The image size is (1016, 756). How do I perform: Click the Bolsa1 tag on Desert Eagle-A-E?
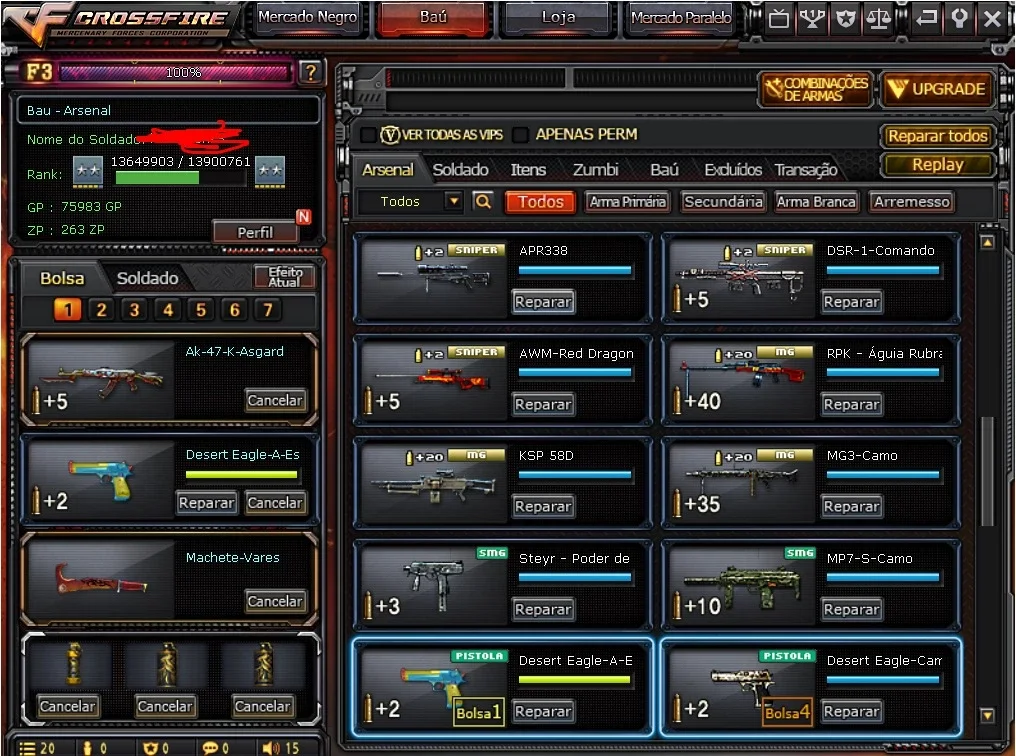(x=478, y=713)
